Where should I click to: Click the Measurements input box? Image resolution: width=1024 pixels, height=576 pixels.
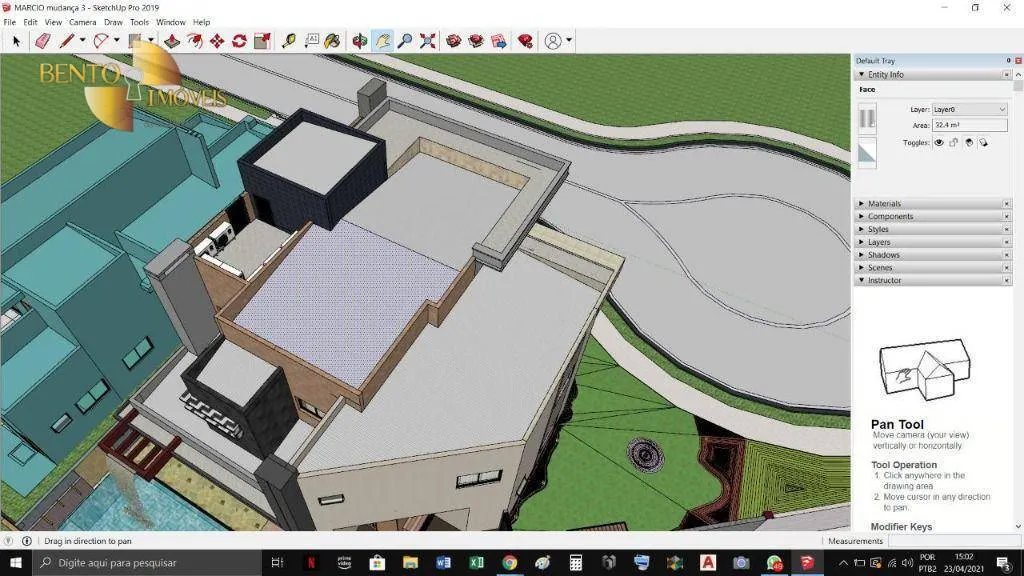[953, 541]
